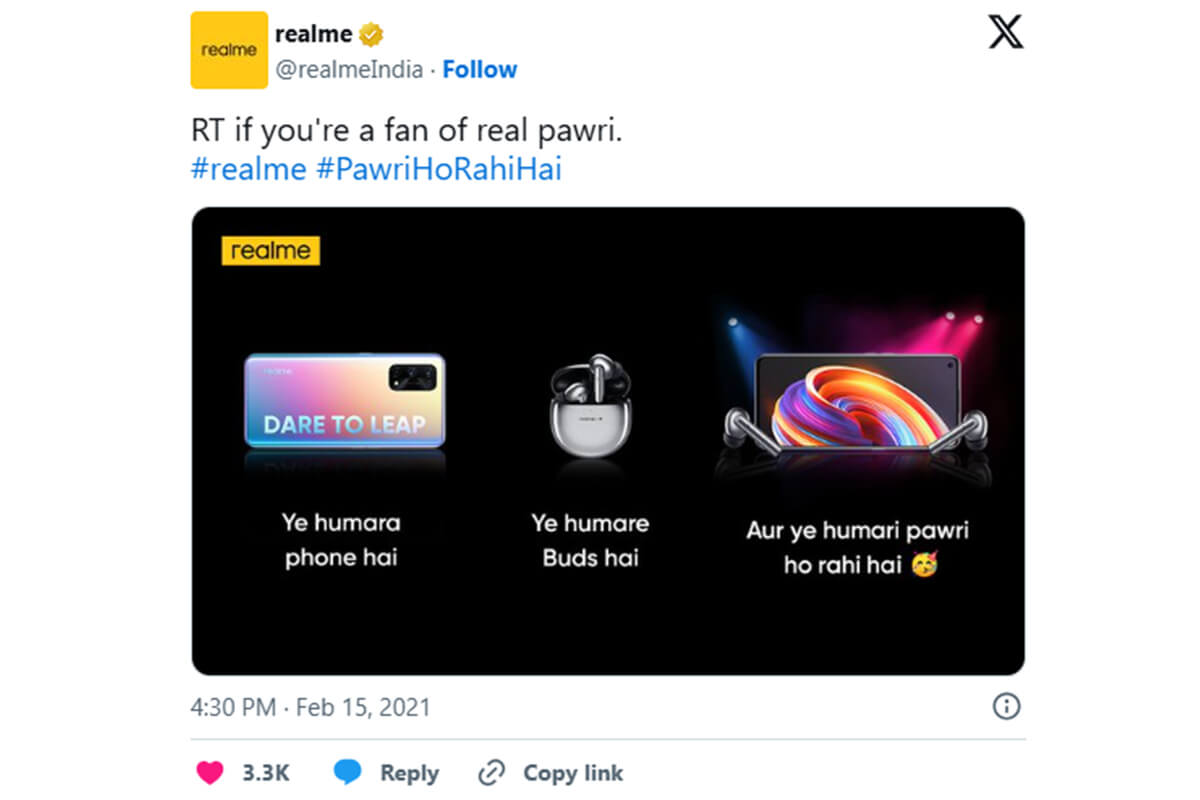Open the #realme hashtag
Image resolution: width=1200 pixels, height=800 pixels.
pos(248,169)
